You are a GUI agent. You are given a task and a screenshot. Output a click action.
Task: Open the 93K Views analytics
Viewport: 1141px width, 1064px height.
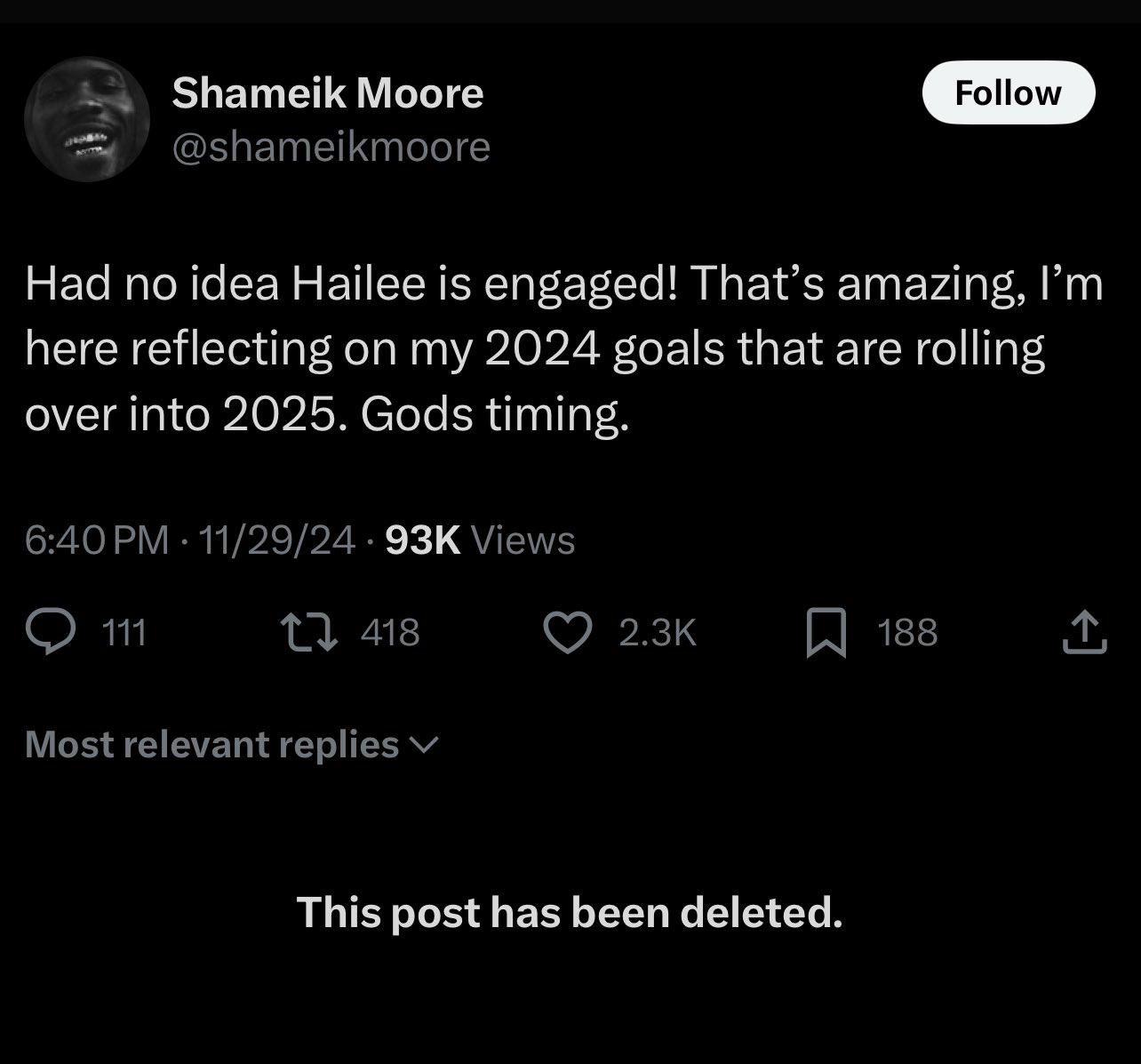point(481,540)
